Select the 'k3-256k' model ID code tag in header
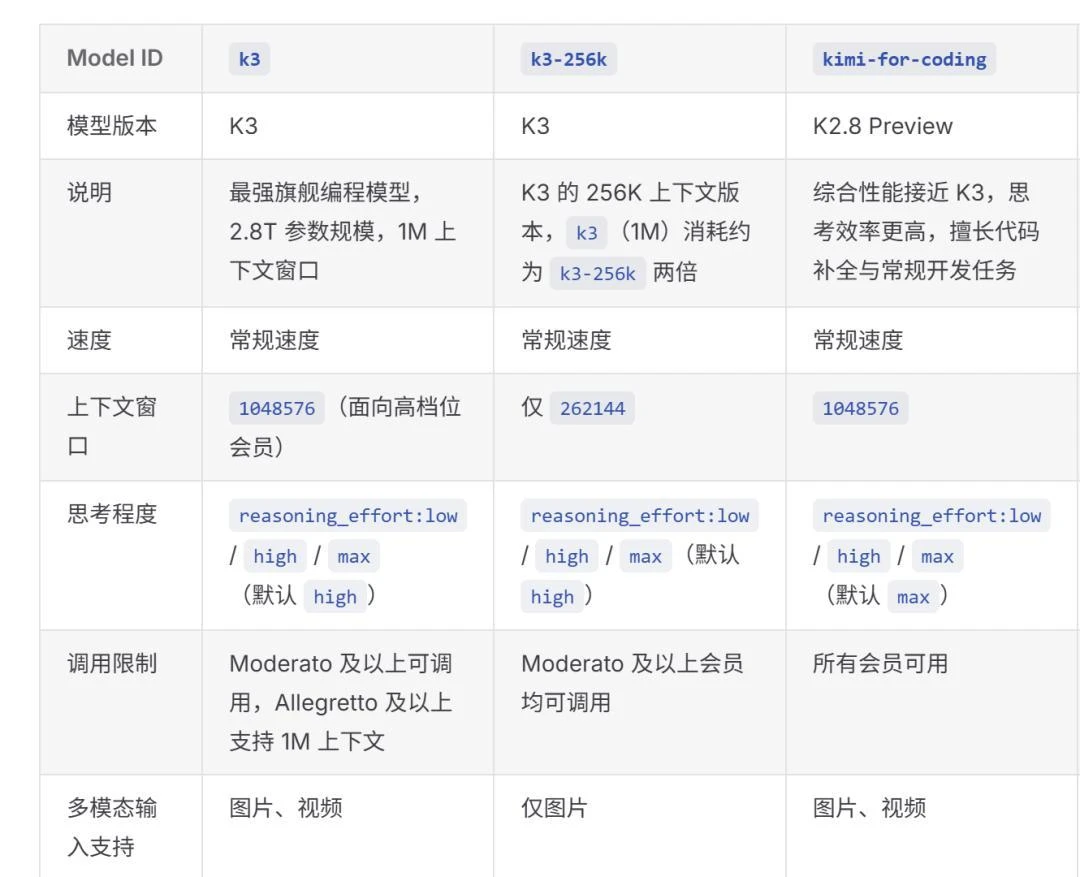 point(568,59)
